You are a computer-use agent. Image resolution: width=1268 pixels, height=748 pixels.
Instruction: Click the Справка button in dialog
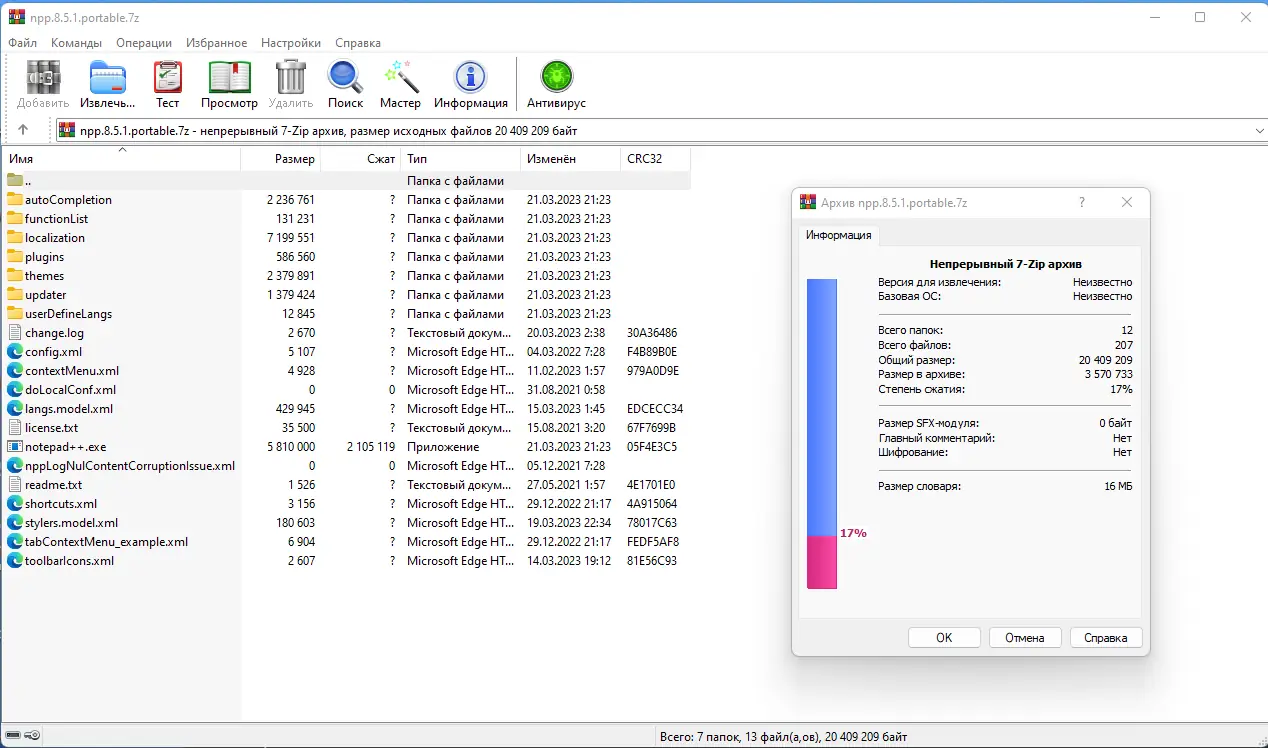coord(1106,637)
